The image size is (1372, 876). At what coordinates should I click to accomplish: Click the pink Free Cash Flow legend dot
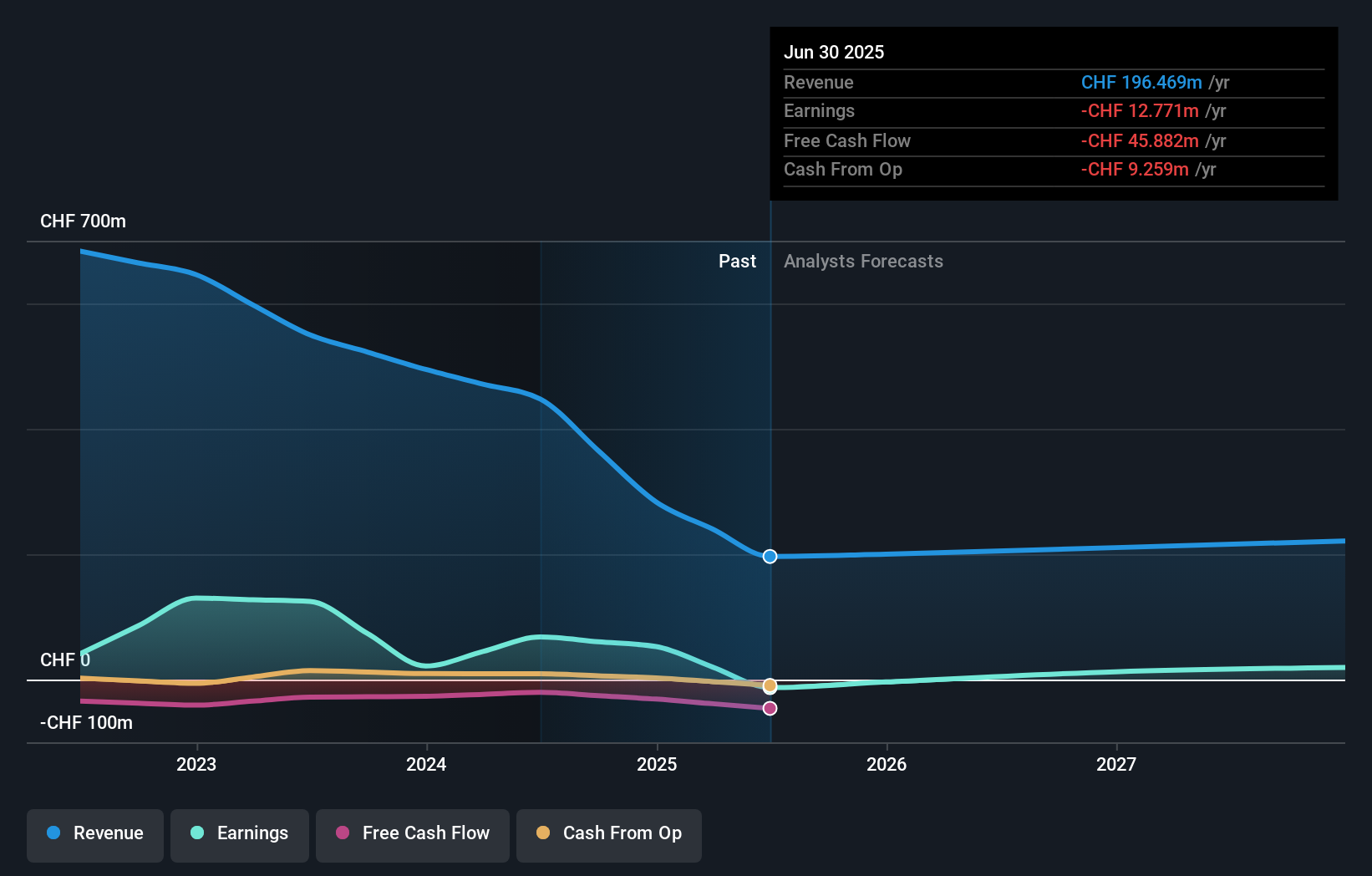[343, 833]
